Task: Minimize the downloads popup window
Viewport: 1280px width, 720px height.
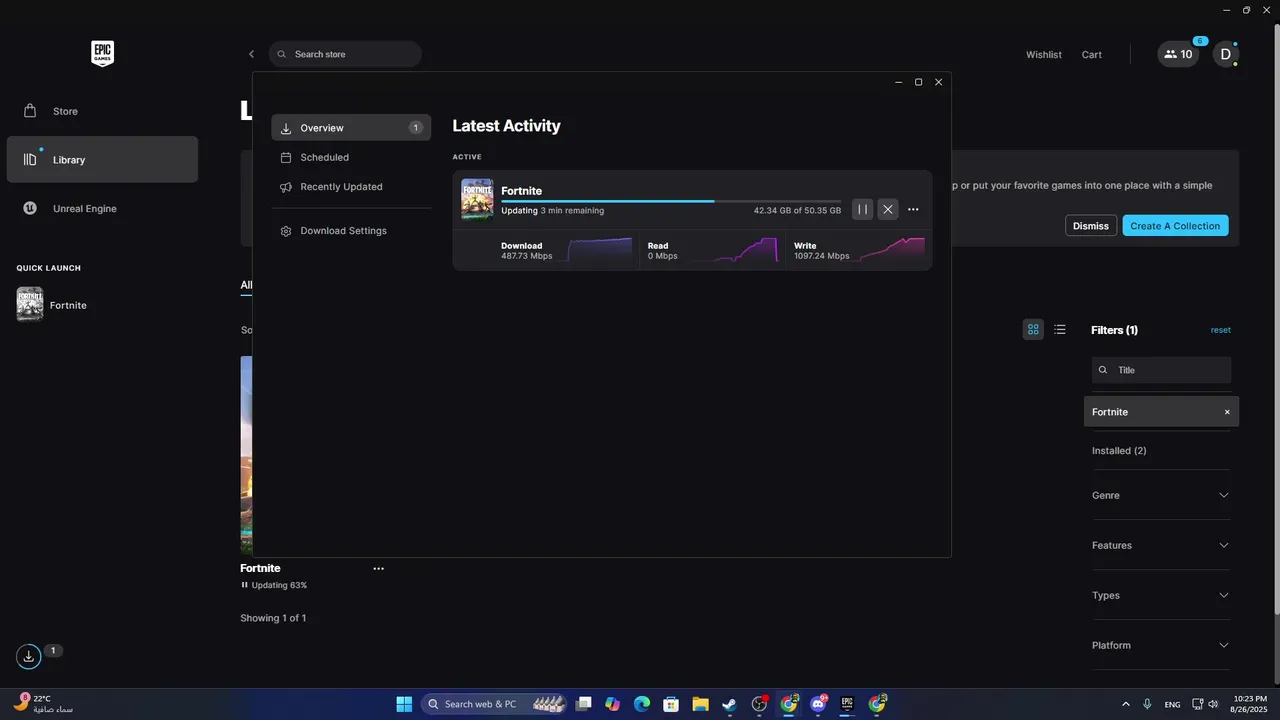Action: [x=898, y=82]
